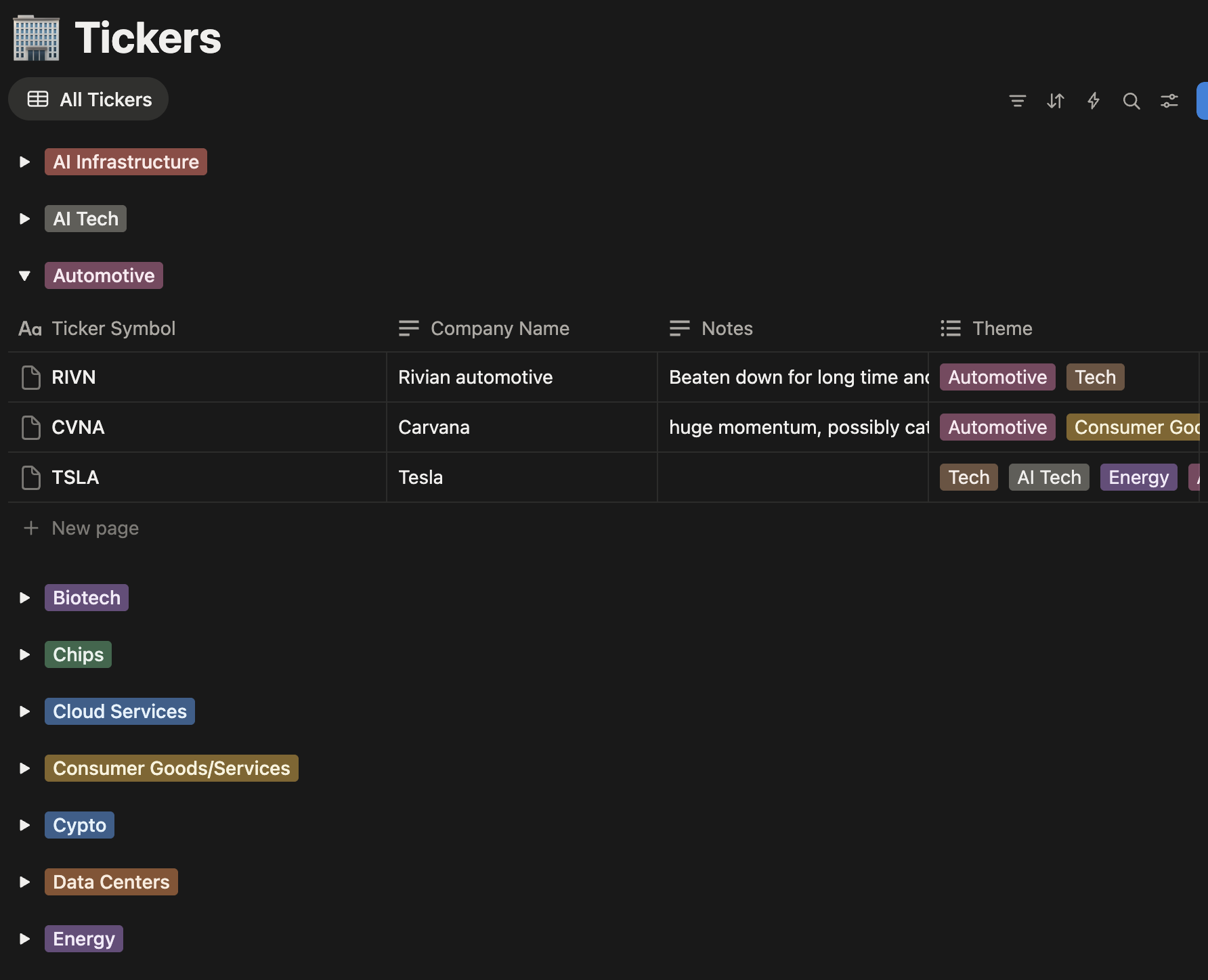Expand the AI Infrastructure group
This screenshot has width=1208, height=980.
pyautogui.click(x=24, y=162)
